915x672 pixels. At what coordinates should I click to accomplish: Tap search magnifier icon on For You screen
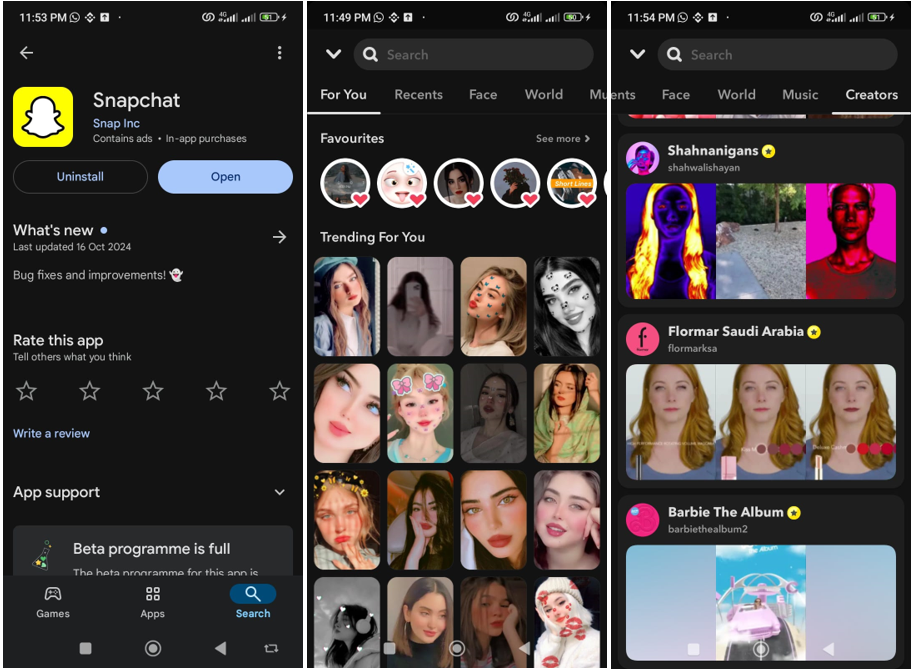[370, 54]
